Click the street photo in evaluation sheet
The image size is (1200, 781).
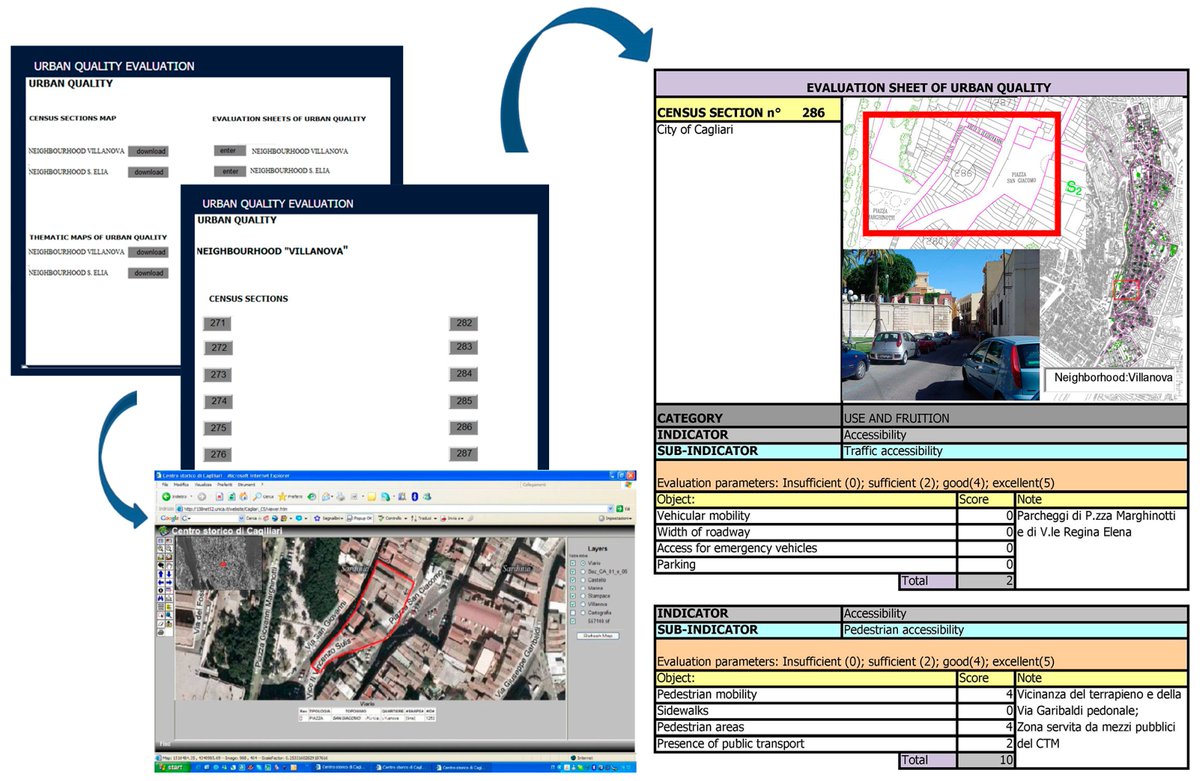point(941,325)
